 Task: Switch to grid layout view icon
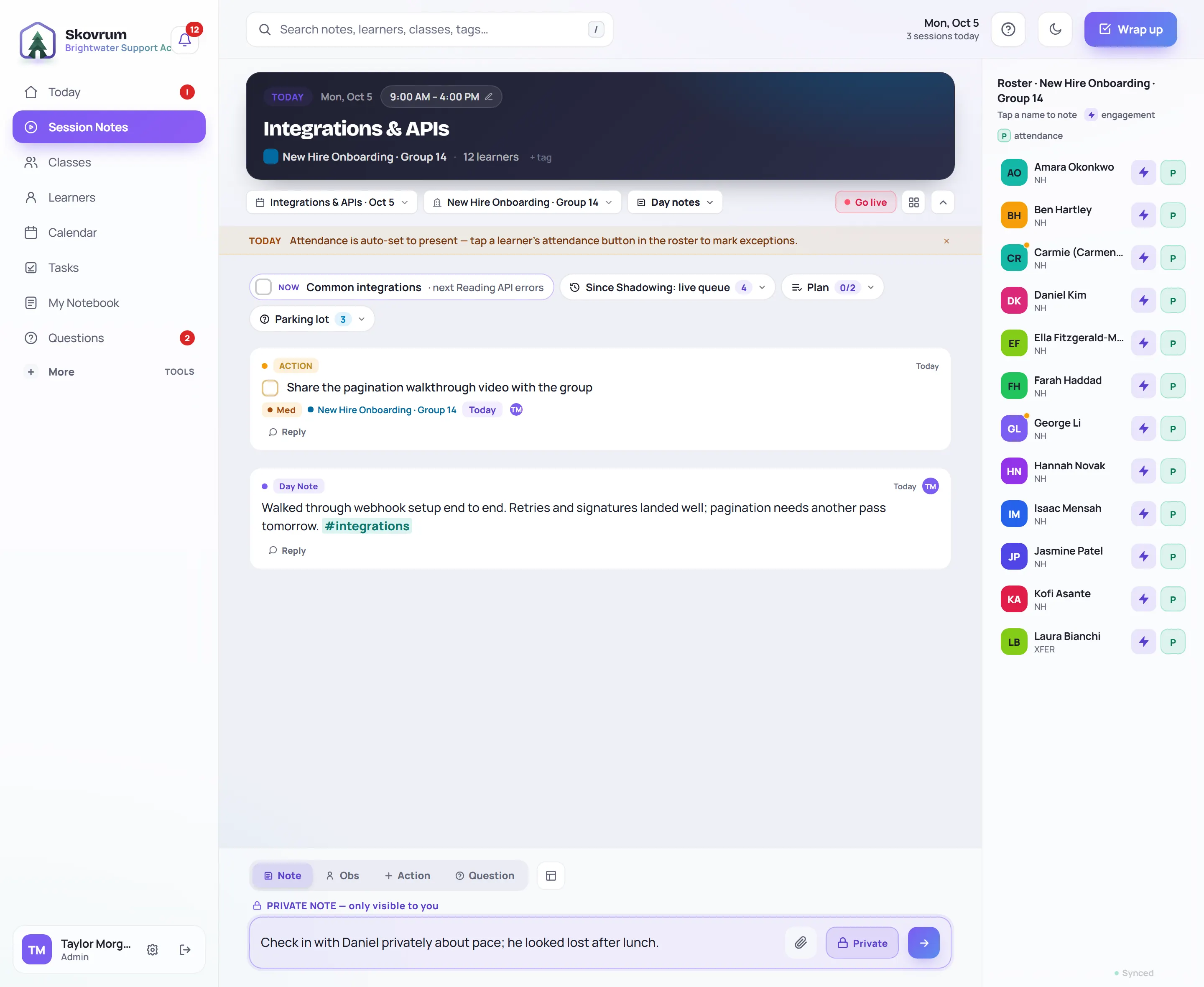click(x=913, y=202)
